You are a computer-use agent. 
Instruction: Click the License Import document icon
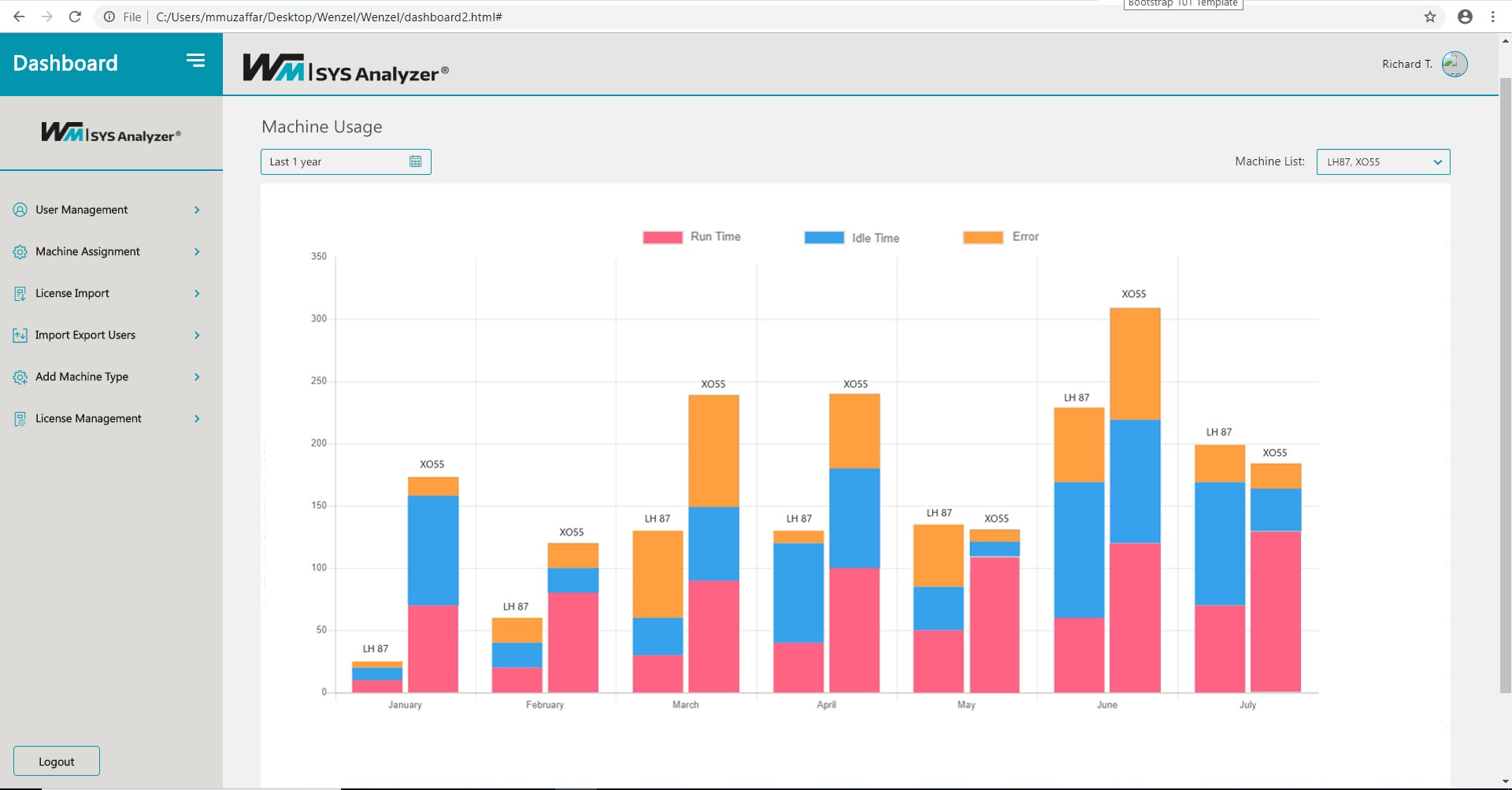click(x=20, y=294)
